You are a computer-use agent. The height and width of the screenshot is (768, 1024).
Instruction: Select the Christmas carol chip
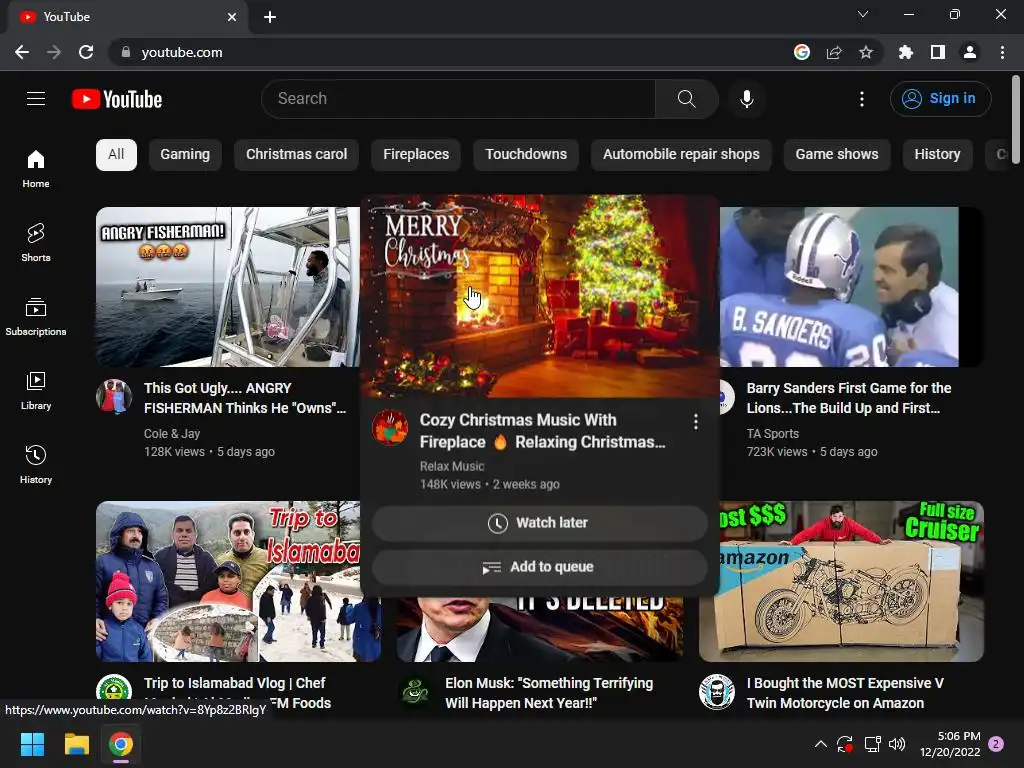296,155
